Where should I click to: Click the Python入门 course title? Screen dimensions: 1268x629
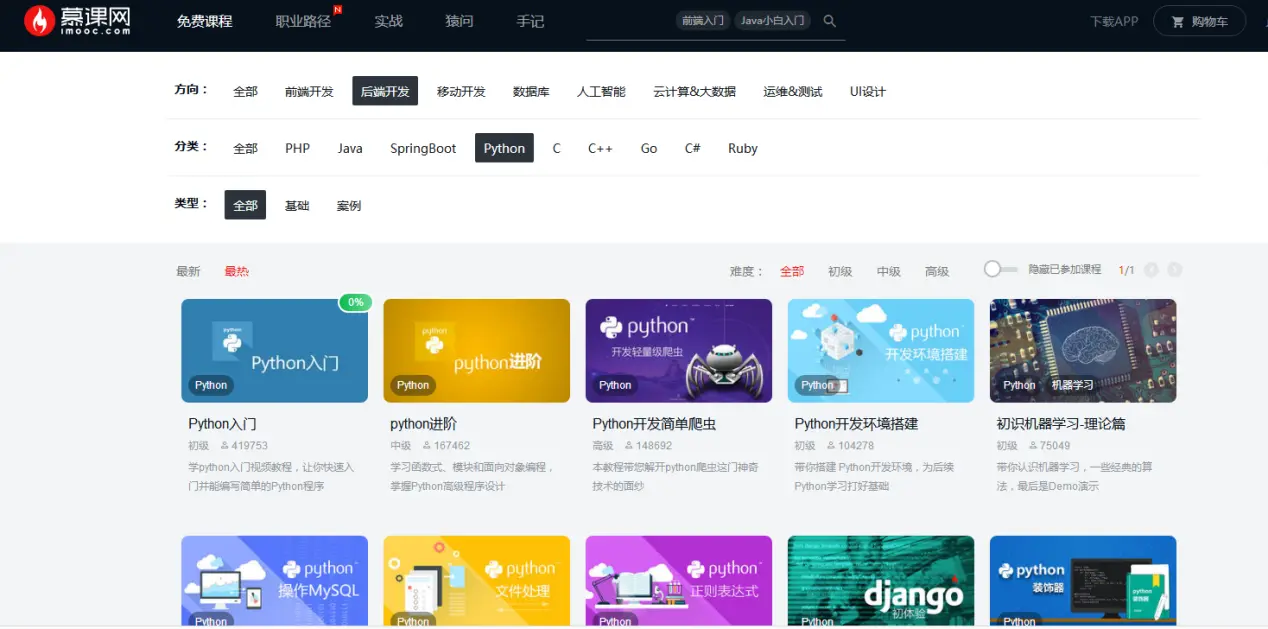click(222, 424)
